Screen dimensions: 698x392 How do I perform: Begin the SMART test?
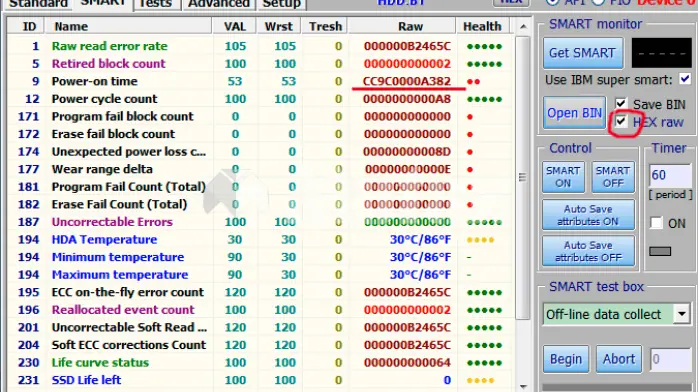pos(566,359)
